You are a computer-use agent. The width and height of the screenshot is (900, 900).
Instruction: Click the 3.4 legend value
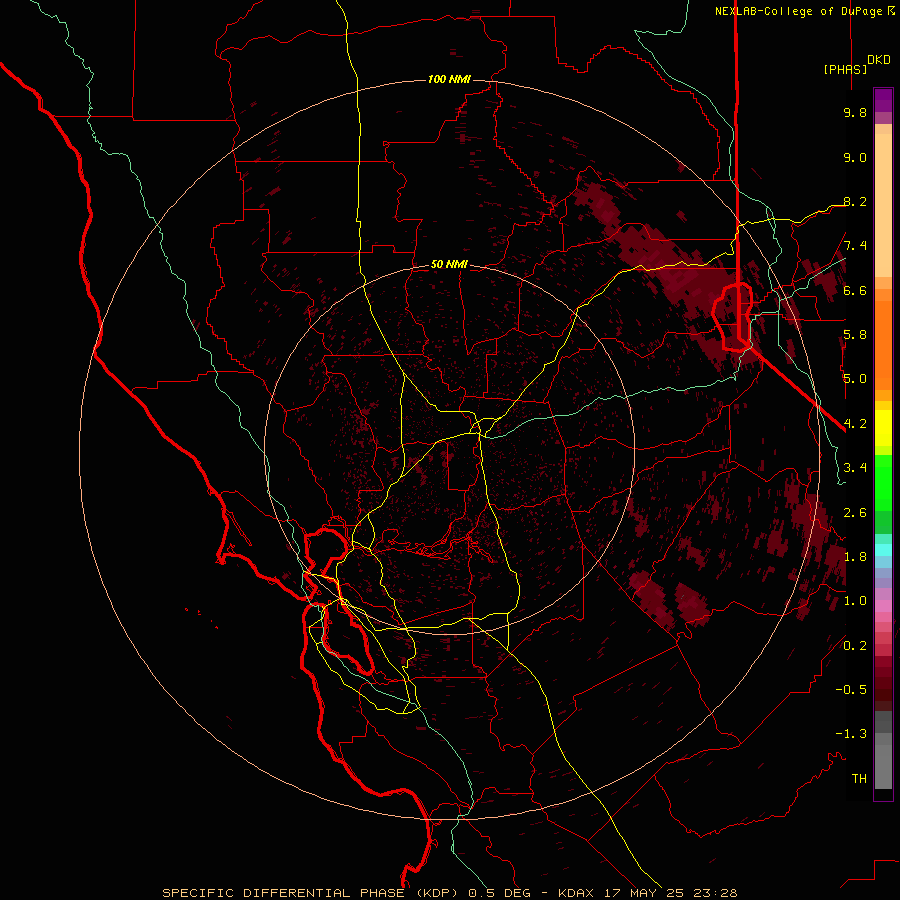pyautogui.click(x=855, y=468)
